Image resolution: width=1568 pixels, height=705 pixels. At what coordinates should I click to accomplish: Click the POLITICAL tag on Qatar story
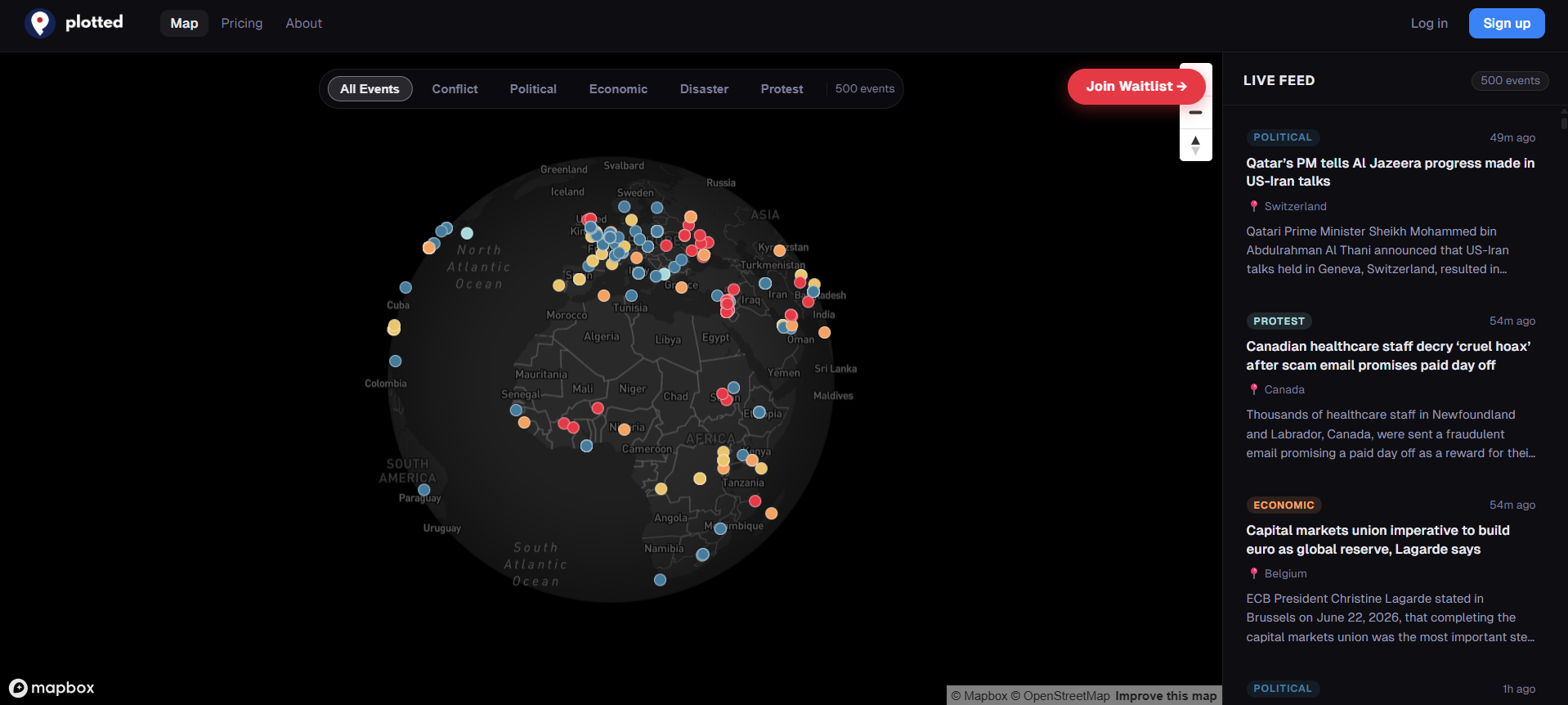[x=1282, y=137]
